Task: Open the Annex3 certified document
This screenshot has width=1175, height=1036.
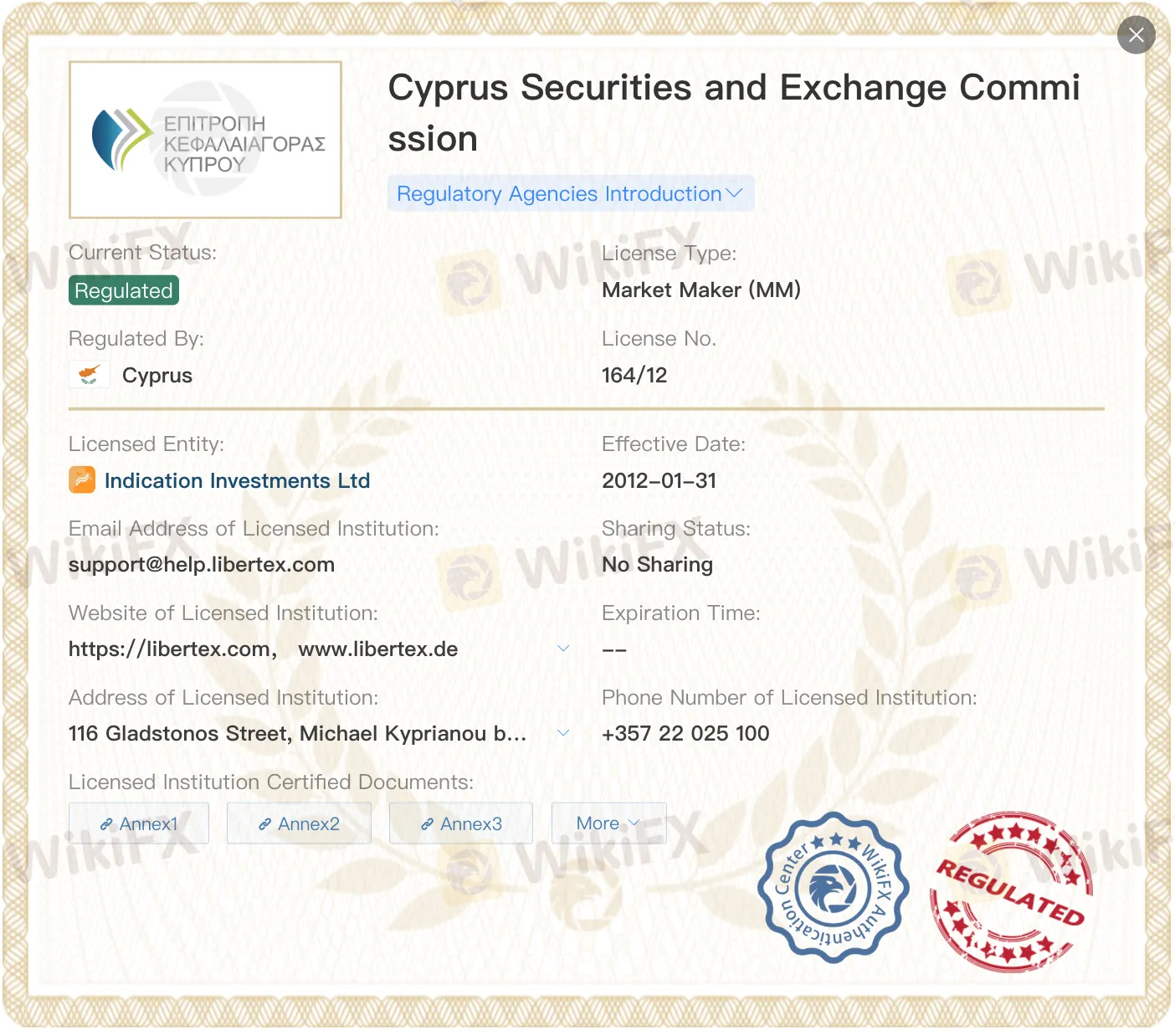Action: pyautogui.click(x=461, y=823)
